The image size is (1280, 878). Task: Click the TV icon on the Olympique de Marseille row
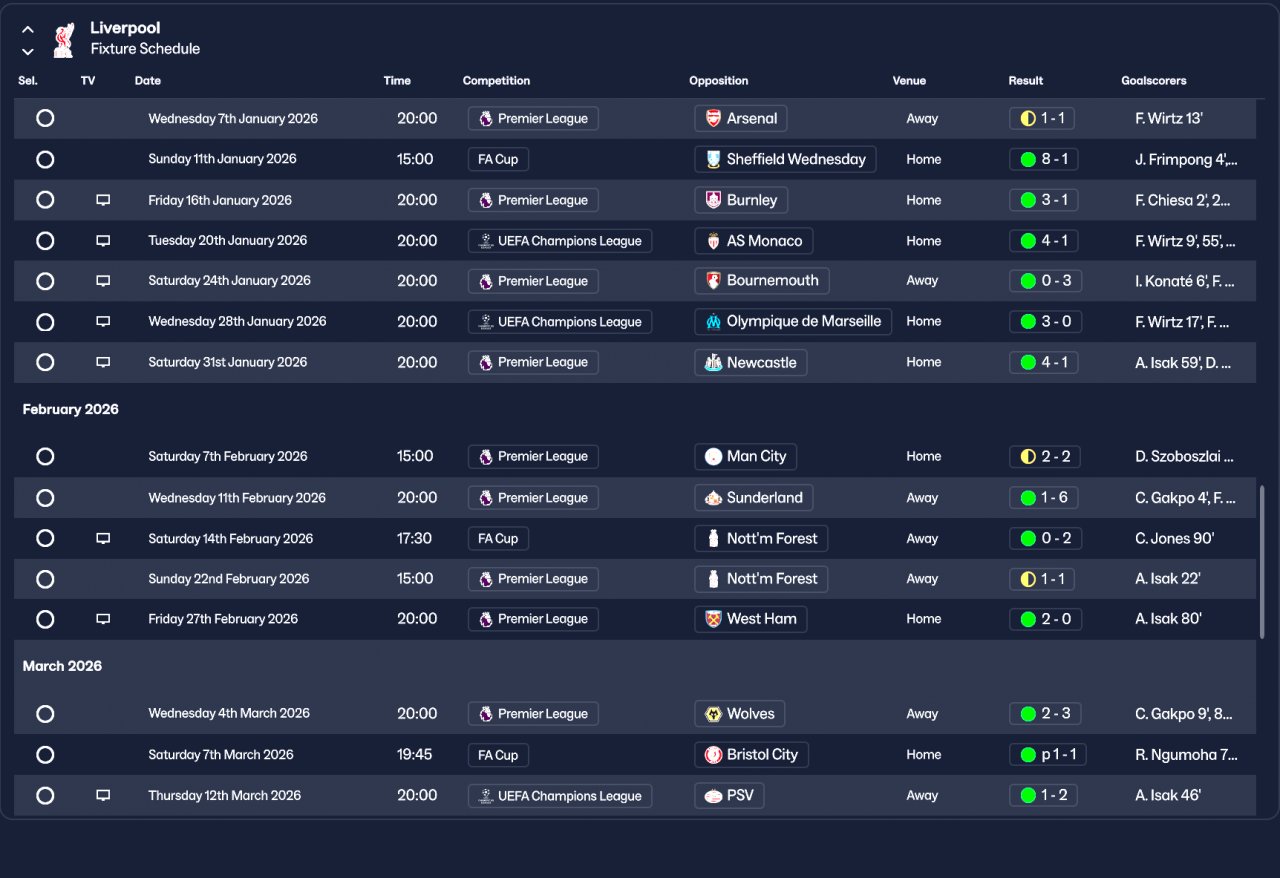pyautogui.click(x=103, y=322)
